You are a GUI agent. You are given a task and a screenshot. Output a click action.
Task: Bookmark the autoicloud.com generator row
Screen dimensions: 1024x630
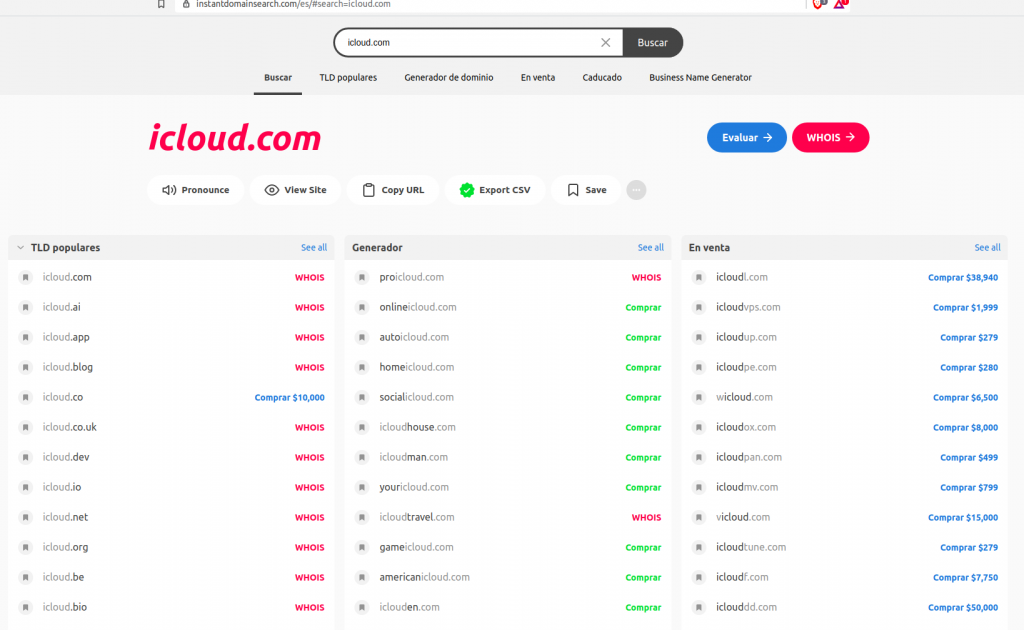pyautogui.click(x=362, y=338)
